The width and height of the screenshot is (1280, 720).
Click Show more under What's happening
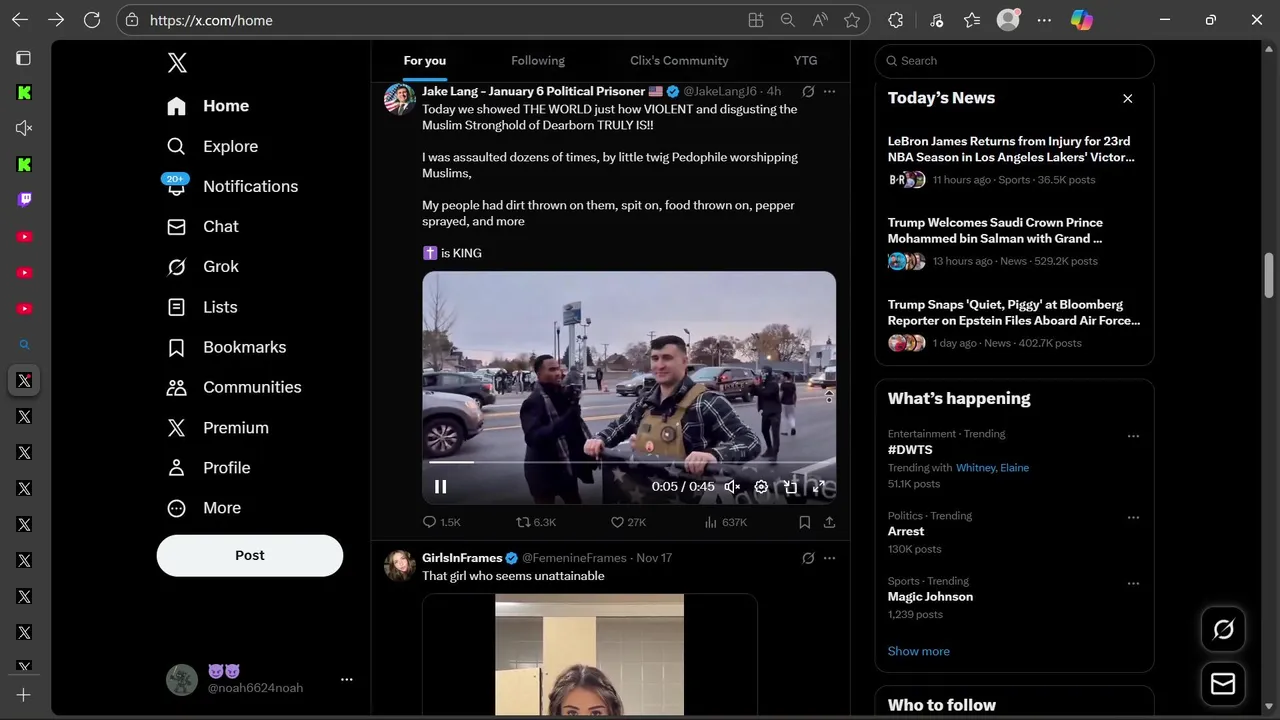point(919,651)
